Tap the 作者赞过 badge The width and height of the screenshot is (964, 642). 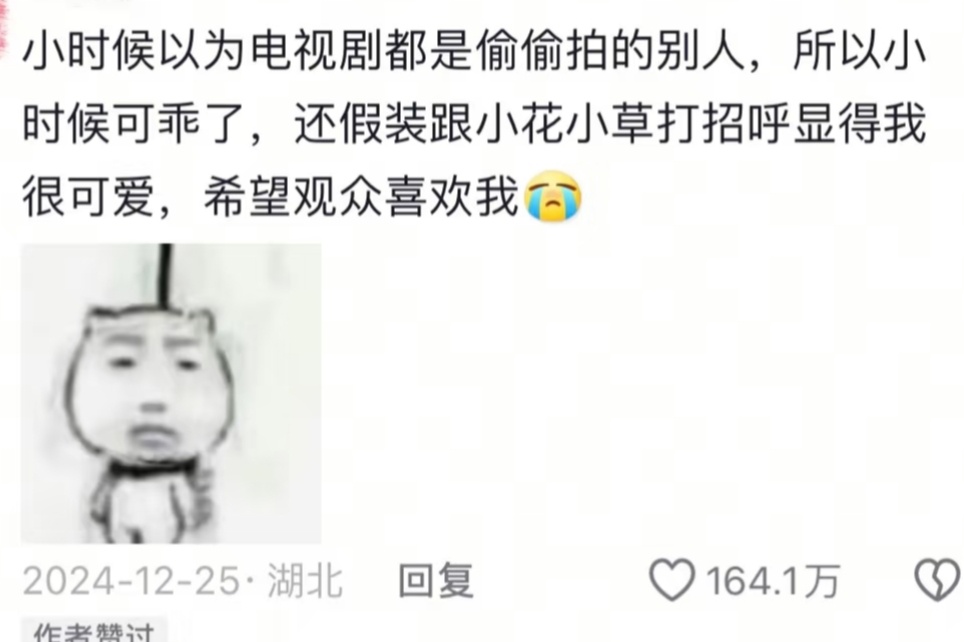[x=94, y=631]
